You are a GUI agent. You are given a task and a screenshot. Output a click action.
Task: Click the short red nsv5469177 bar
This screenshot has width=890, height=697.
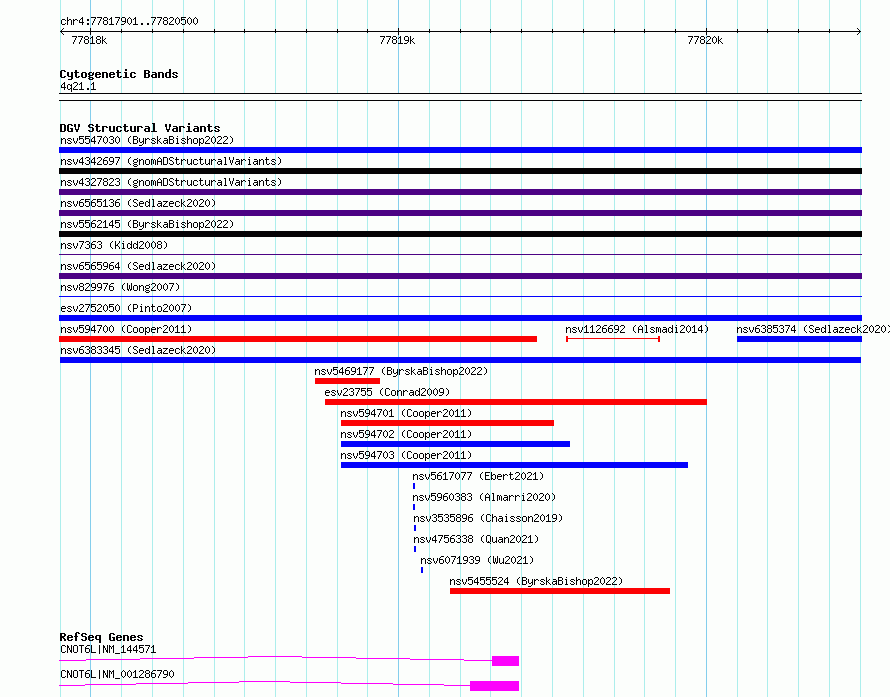click(347, 381)
